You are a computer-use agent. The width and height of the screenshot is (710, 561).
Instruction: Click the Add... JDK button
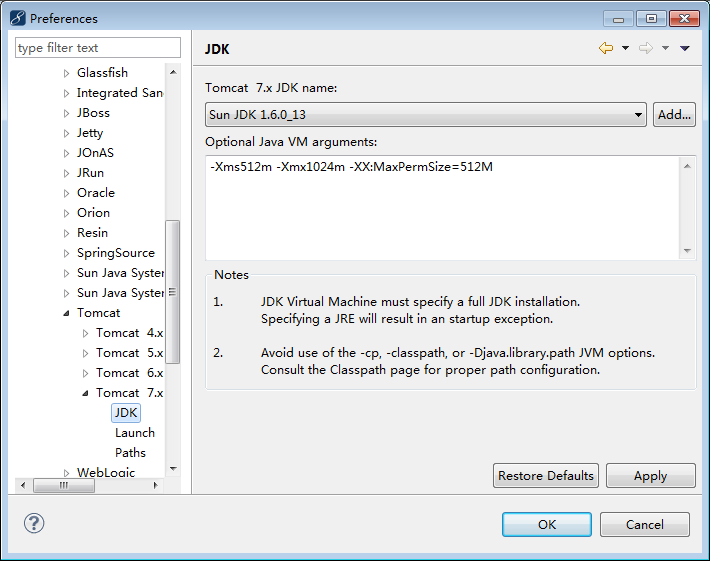point(674,115)
